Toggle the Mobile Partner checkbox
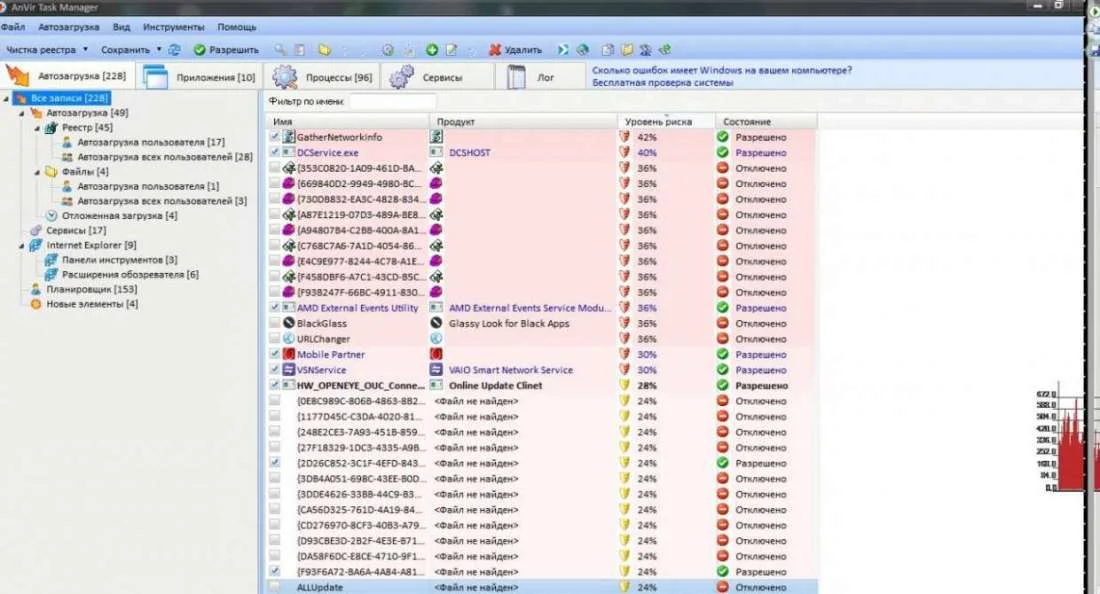The width and height of the screenshot is (1100, 594). pyautogui.click(x=275, y=354)
